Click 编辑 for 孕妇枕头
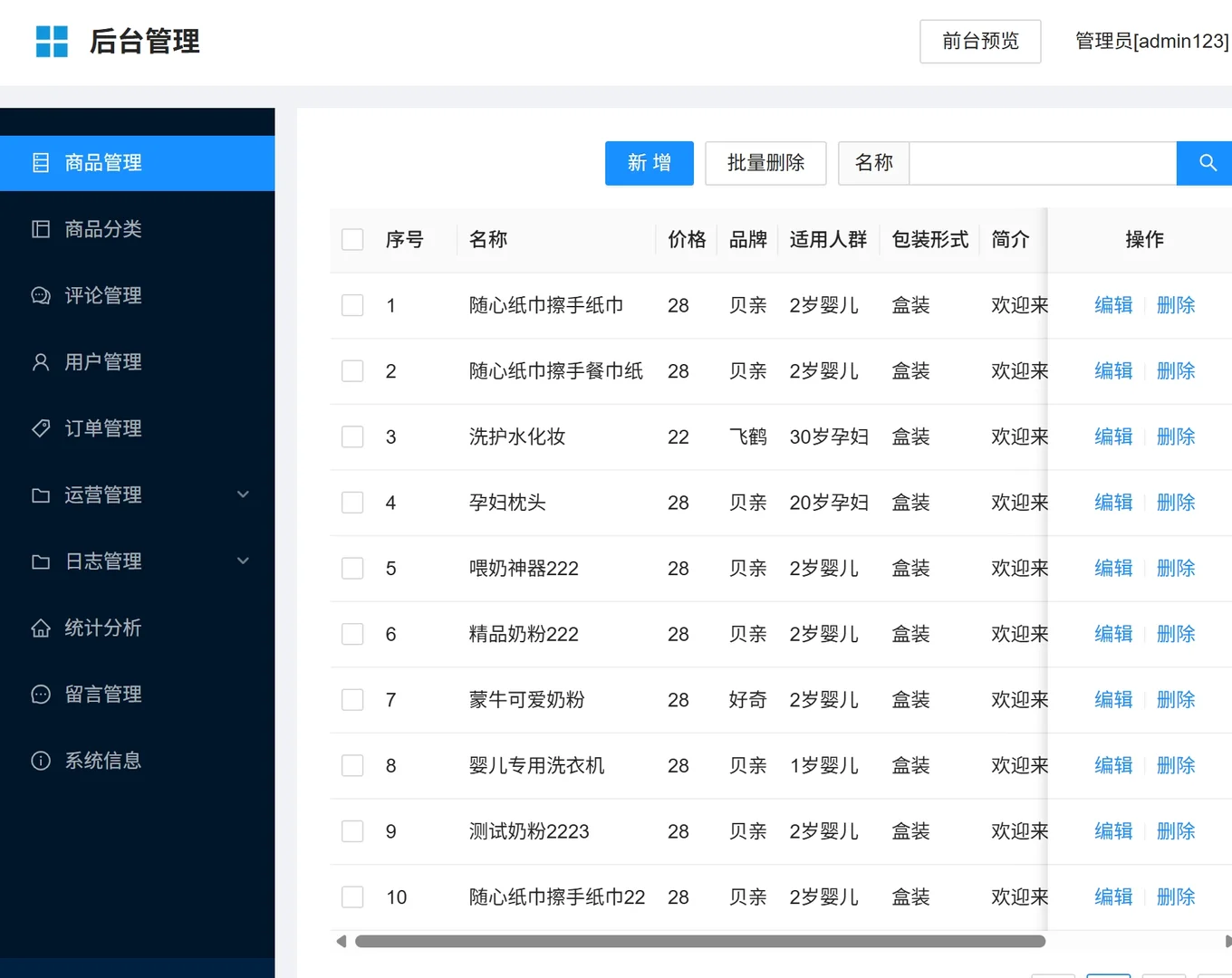The image size is (1232, 978). (1112, 502)
